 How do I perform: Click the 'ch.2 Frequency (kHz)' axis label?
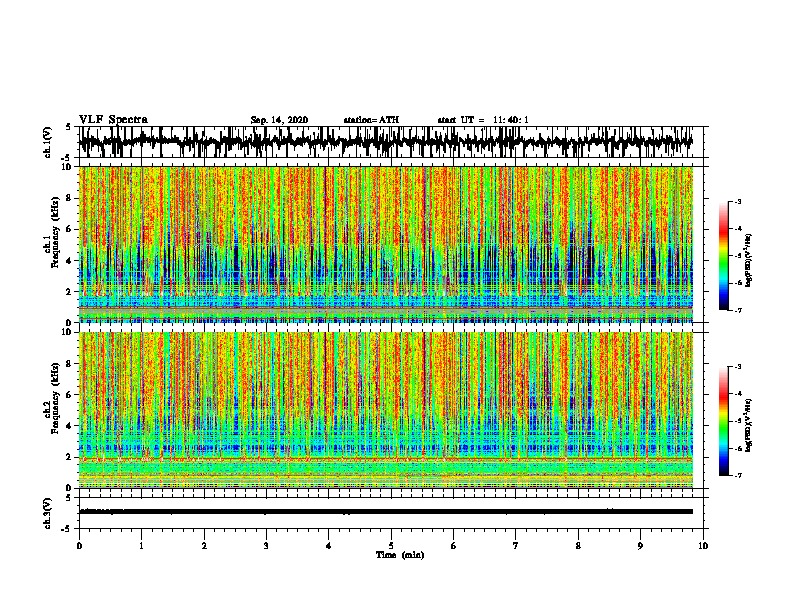[51, 397]
